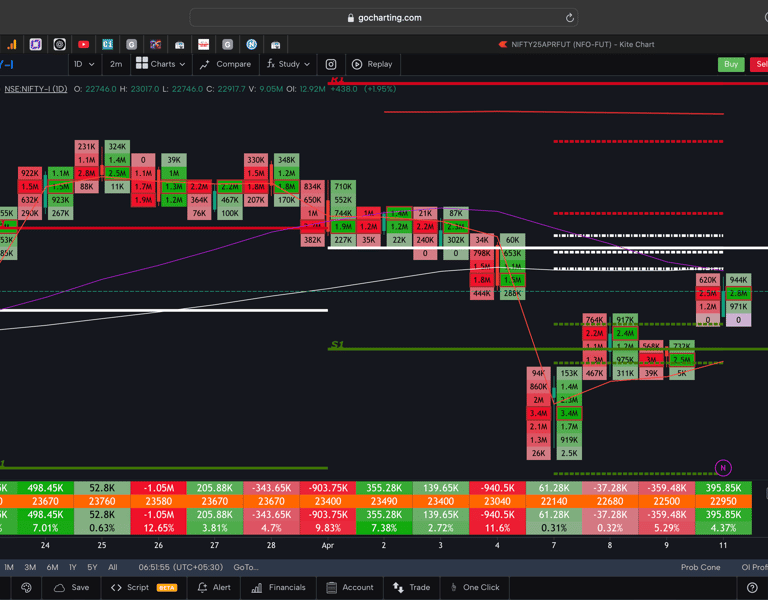The image size is (768, 600).
Task: Click the red Sell button
Action: pos(759,64)
